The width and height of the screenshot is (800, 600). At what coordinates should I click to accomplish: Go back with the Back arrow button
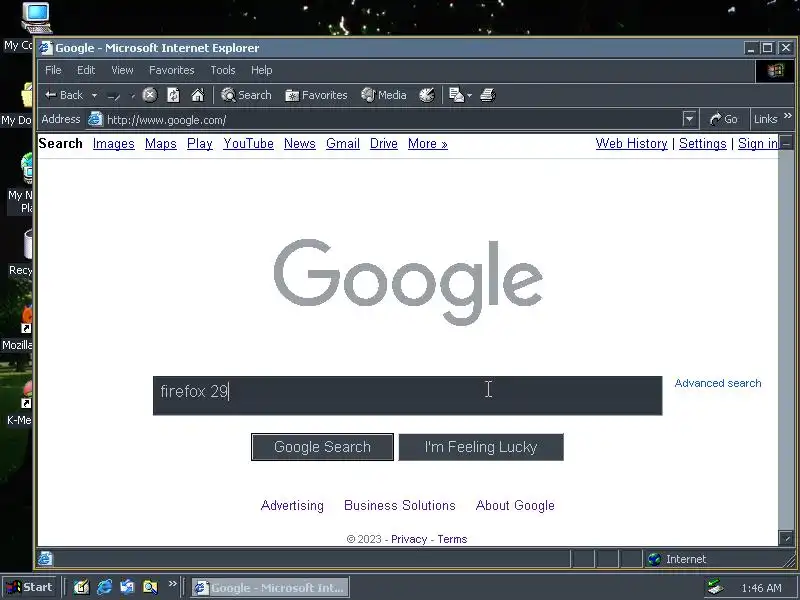(63, 95)
